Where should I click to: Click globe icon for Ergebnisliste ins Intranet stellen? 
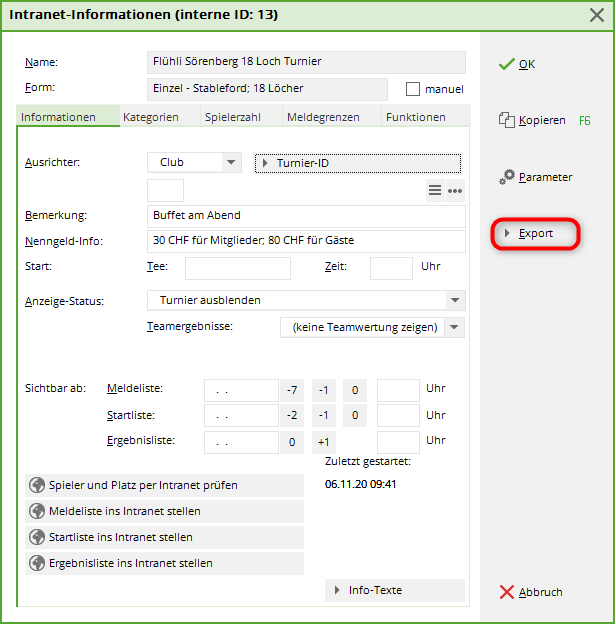click(x=37, y=563)
